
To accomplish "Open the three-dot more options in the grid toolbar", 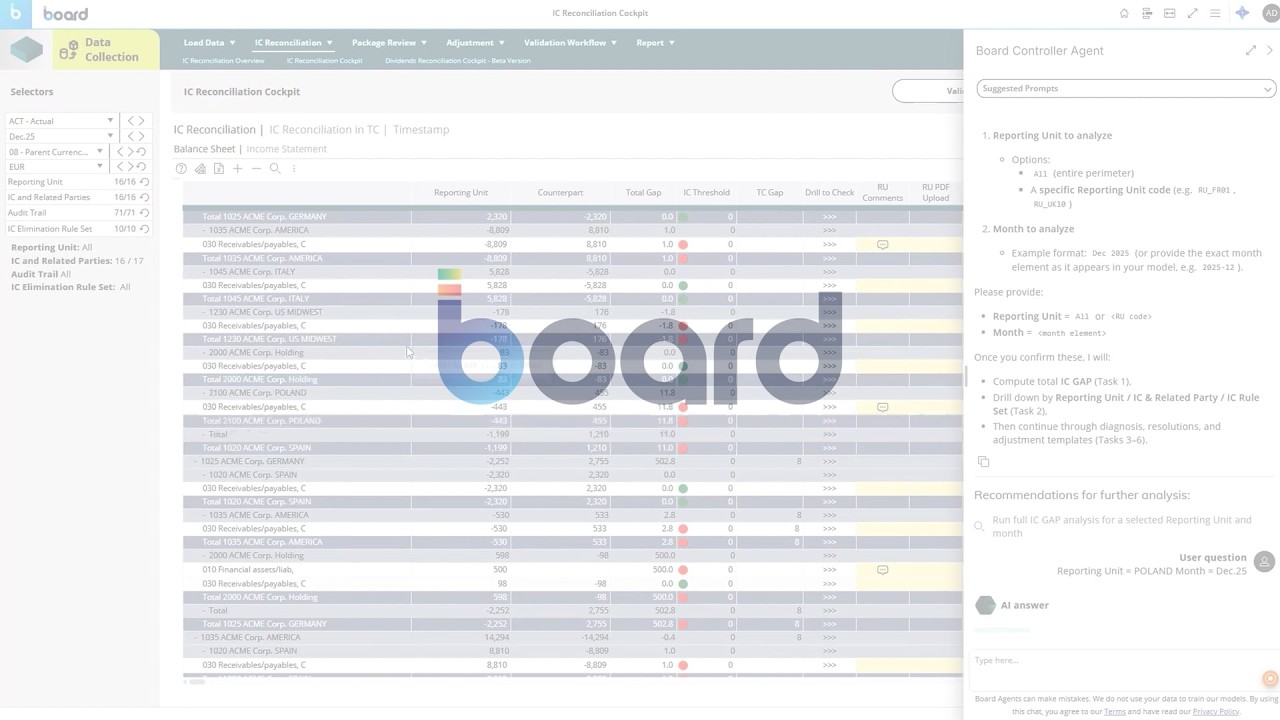I will [x=293, y=169].
